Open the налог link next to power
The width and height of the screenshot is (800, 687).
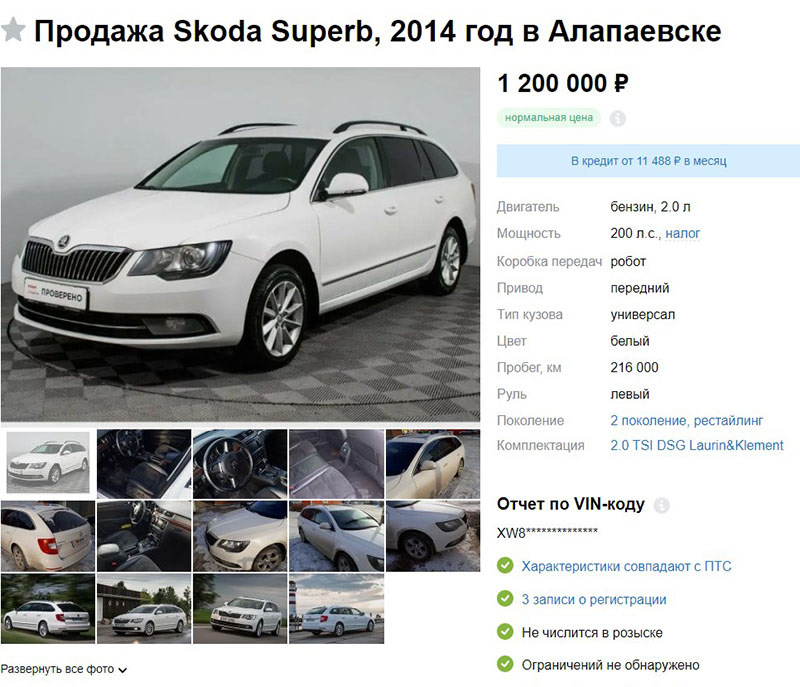[x=682, y=234]
